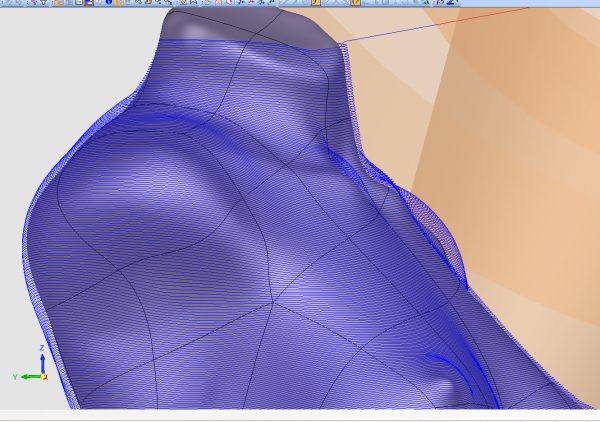
Task: Click the blue info circle toolbar icon
Action: coord(108,2)
